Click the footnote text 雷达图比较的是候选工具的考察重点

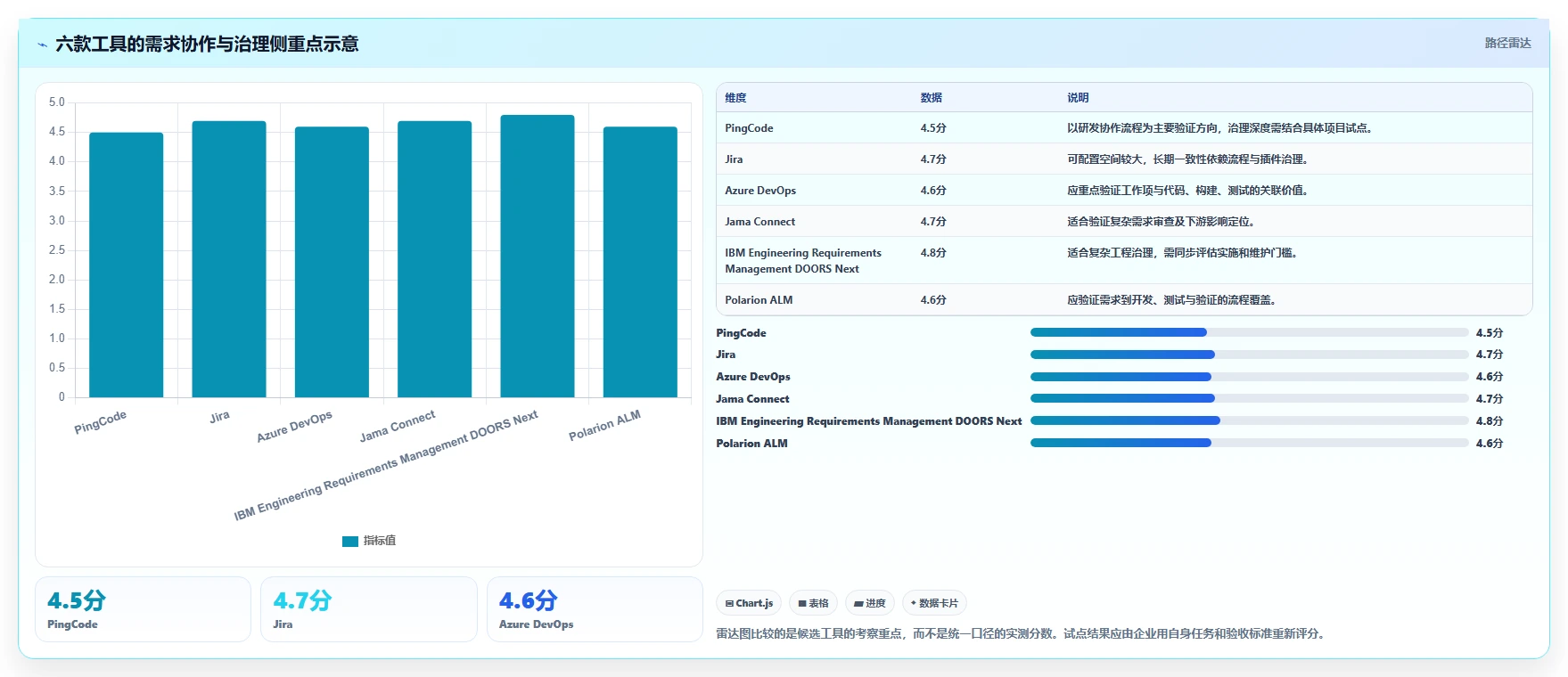coord(1022,634)
